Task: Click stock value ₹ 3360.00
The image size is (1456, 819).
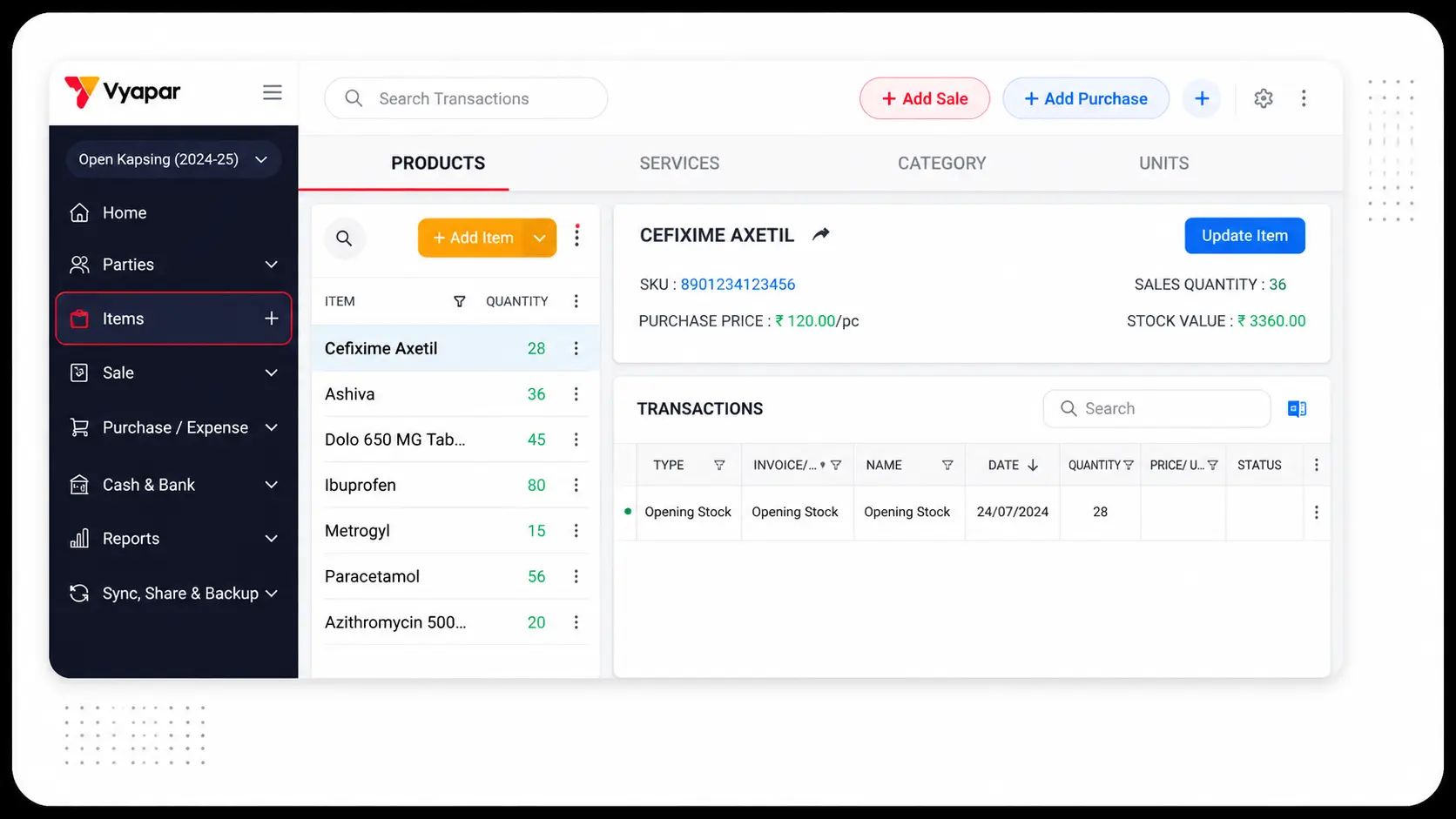Action: 1271,321
